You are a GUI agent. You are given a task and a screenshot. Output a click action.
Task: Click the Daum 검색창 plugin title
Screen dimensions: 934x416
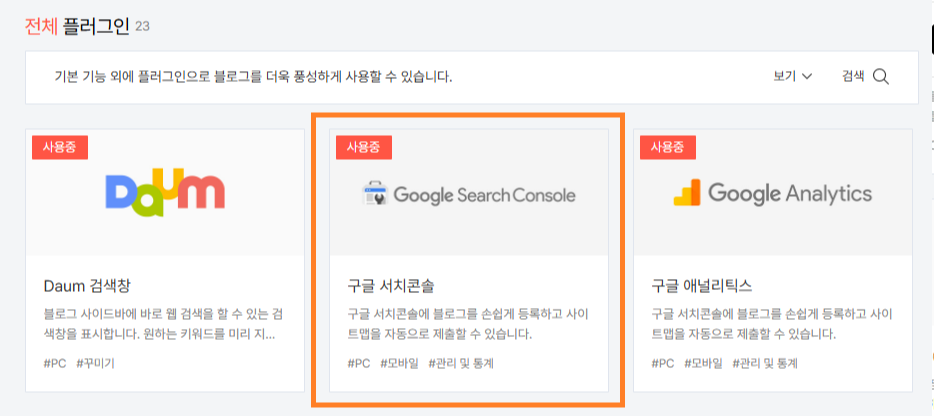[87, 286]
